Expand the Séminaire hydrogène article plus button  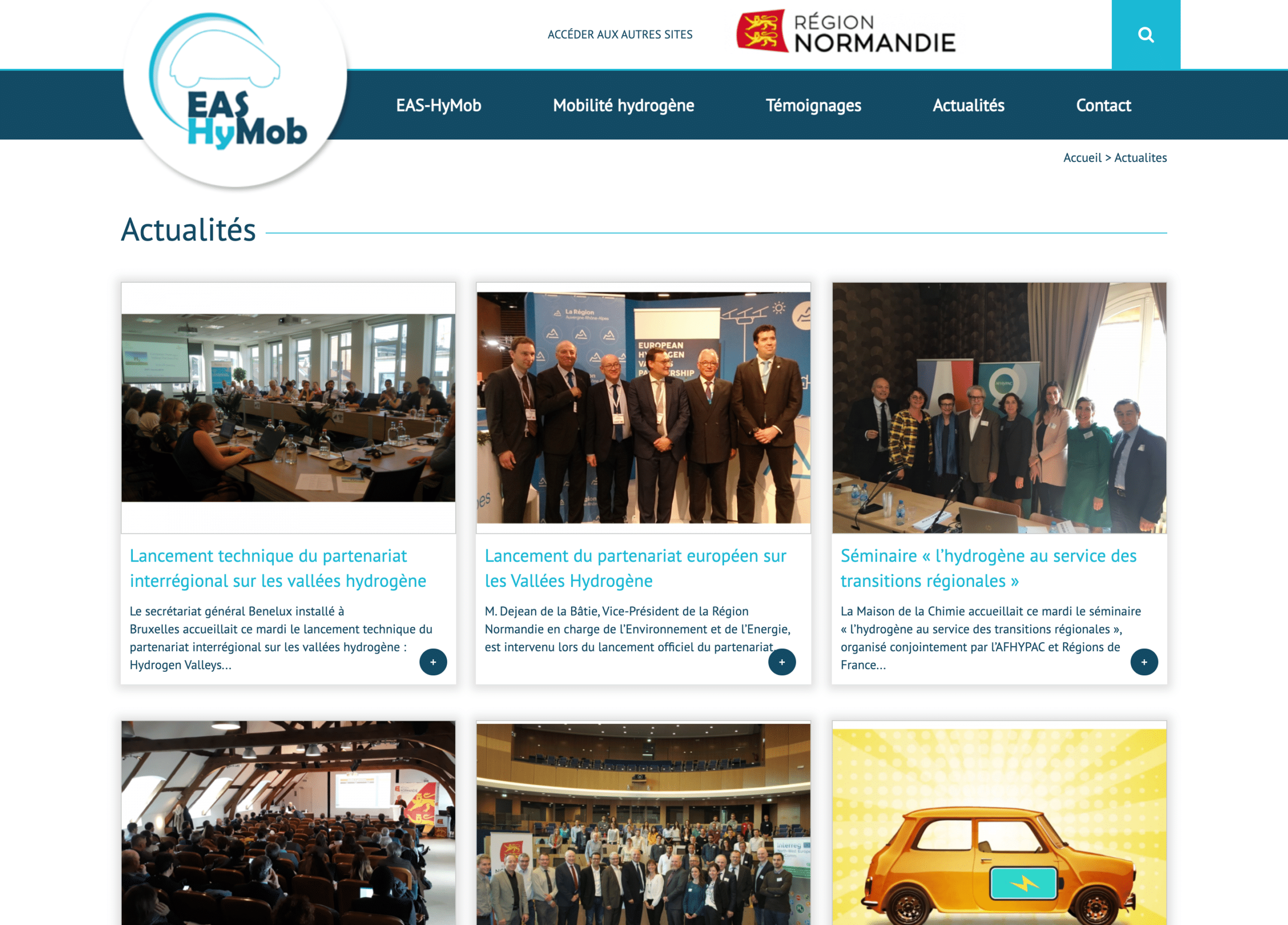(x=1144, y=662)
